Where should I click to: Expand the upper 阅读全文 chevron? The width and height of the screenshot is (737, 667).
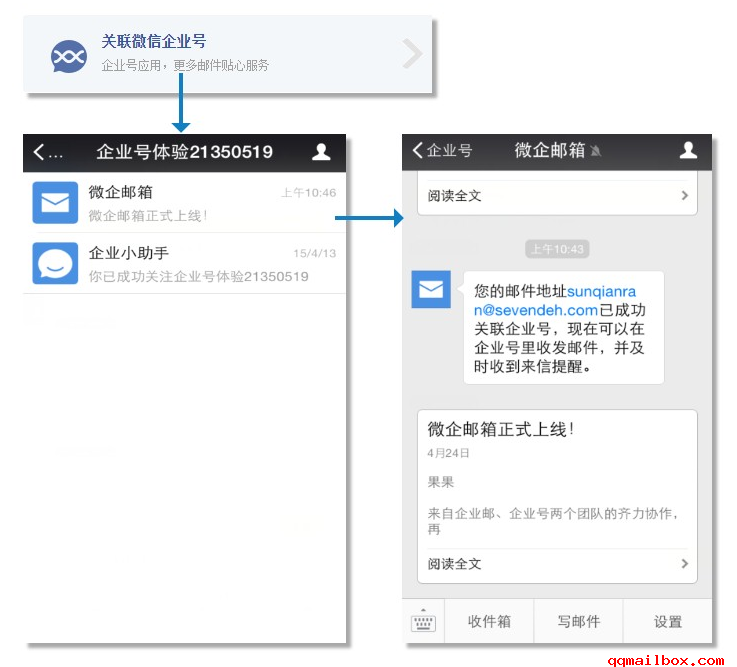click(684, 196)
